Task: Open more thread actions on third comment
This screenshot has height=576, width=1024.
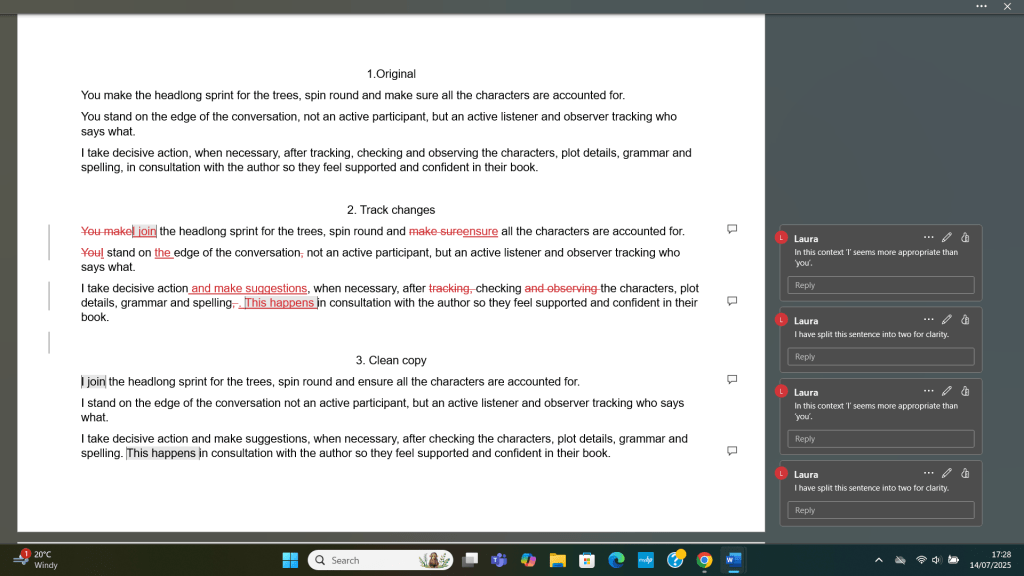Action: coord(928,391)
